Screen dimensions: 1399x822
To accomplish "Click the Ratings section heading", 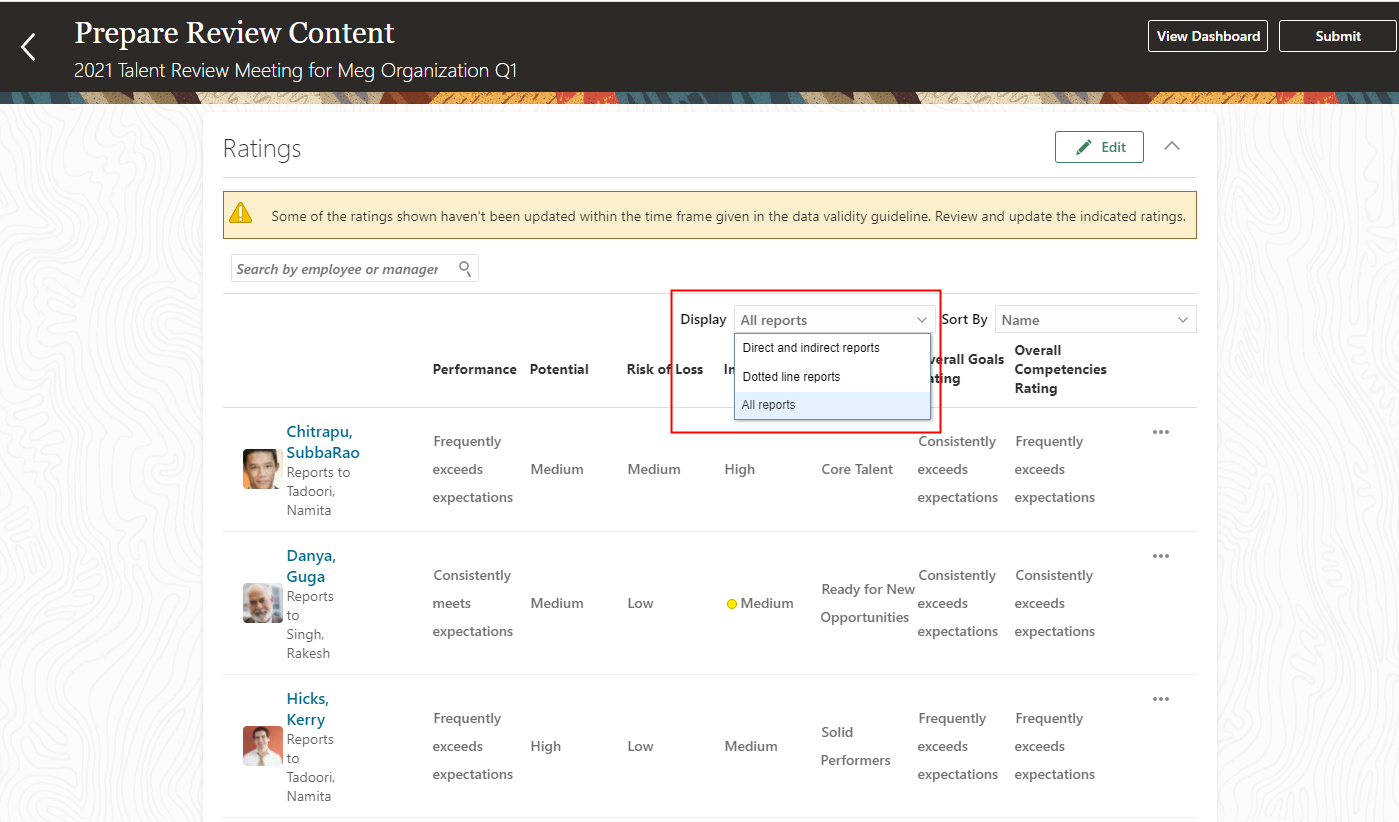I will [262, 149].
